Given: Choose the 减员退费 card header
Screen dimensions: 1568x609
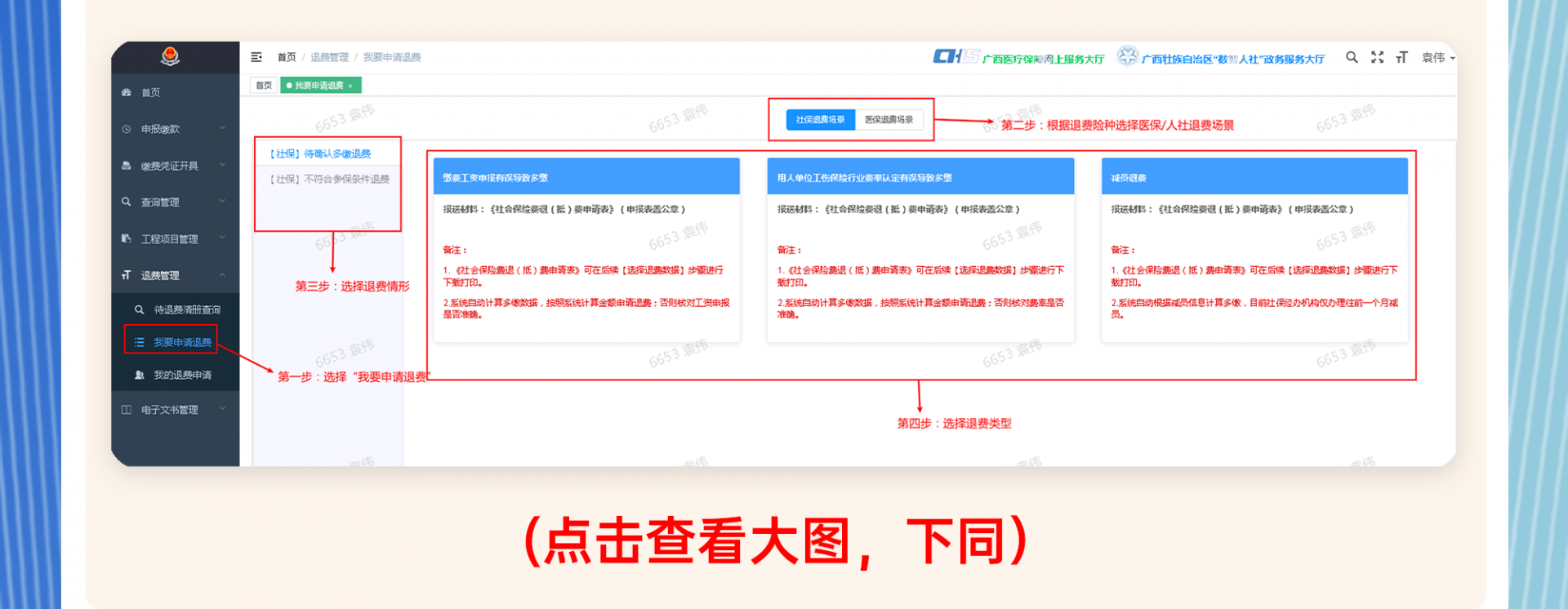Looking at the screenshot, I should (1254, 176).
